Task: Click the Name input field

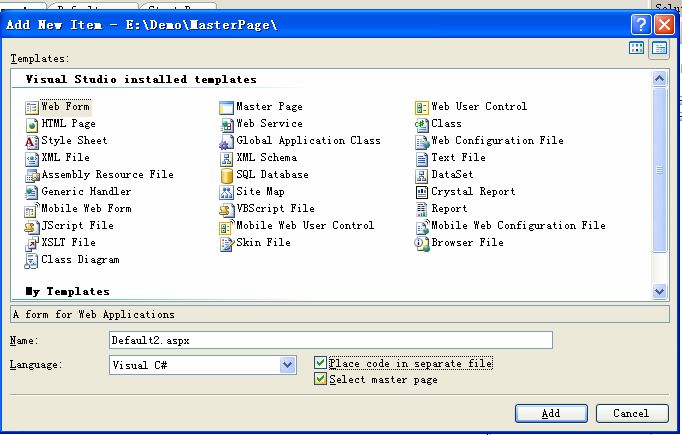Action: click(331, 340)
